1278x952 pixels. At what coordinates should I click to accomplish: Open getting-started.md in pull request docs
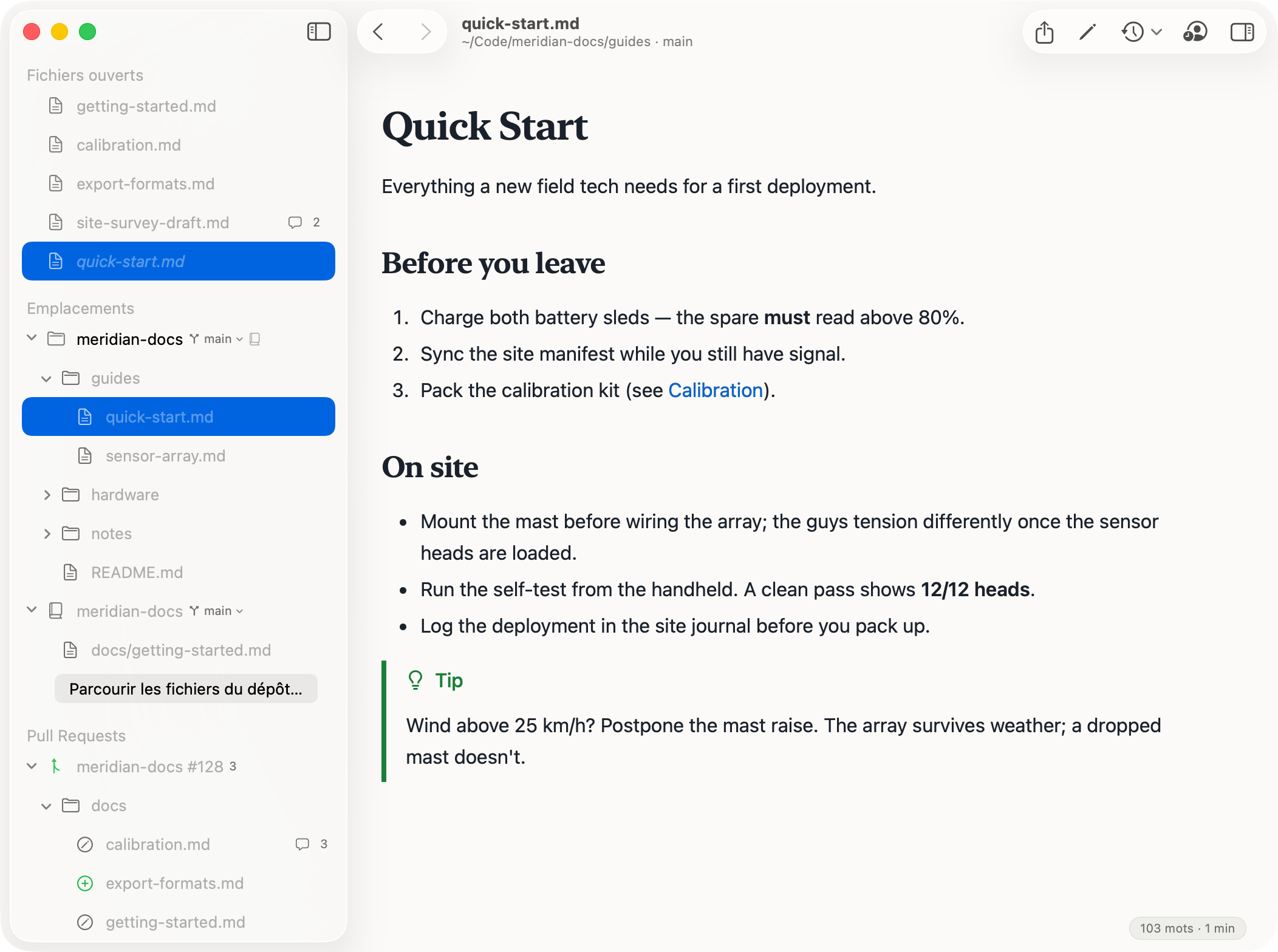(x=179, y=922)
